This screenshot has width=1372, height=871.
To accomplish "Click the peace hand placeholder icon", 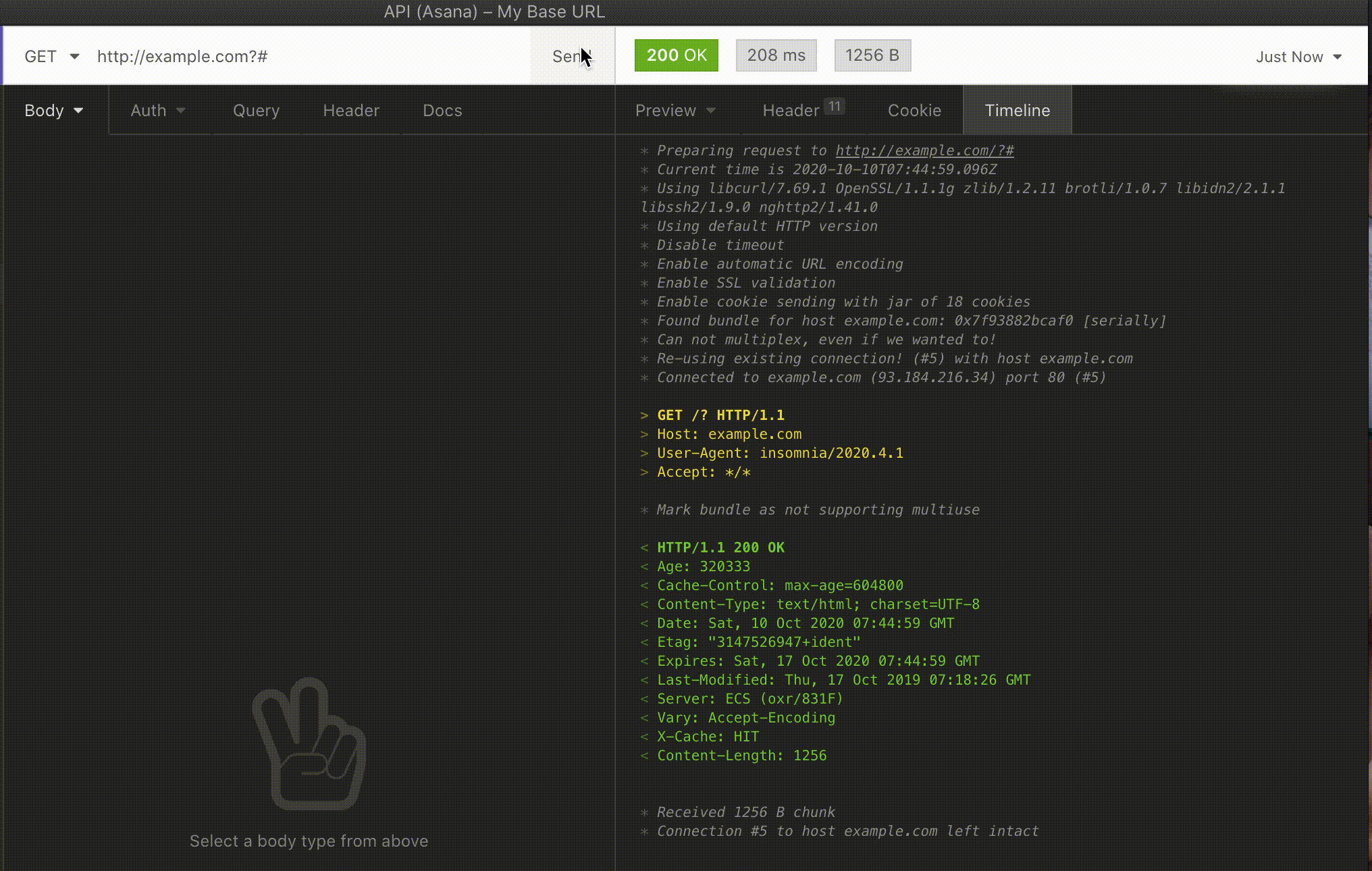I will (309, 744).
